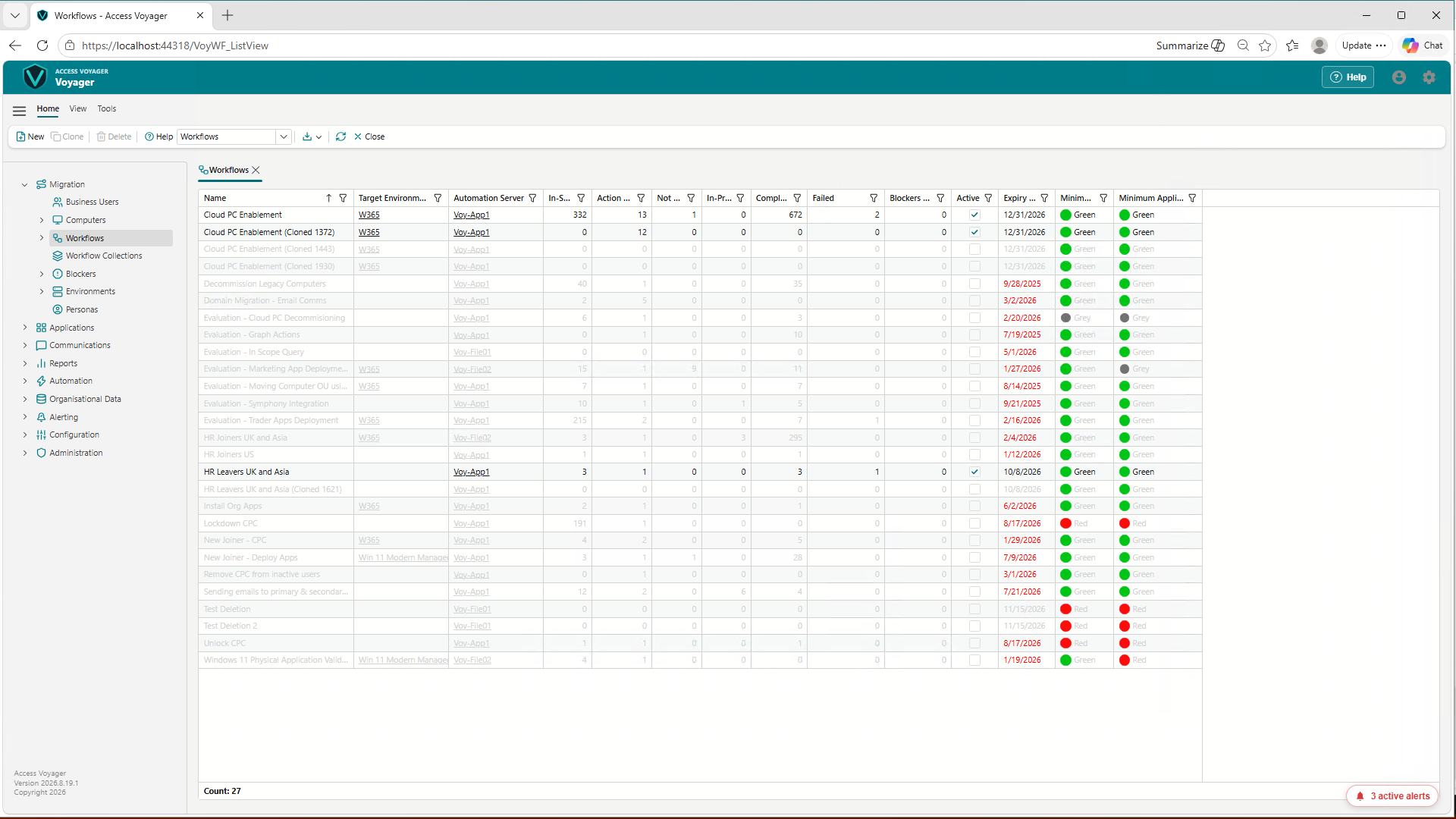Select Business Users in the sidebar
The height and width of the screenshot is (819, 1456).
92,202
